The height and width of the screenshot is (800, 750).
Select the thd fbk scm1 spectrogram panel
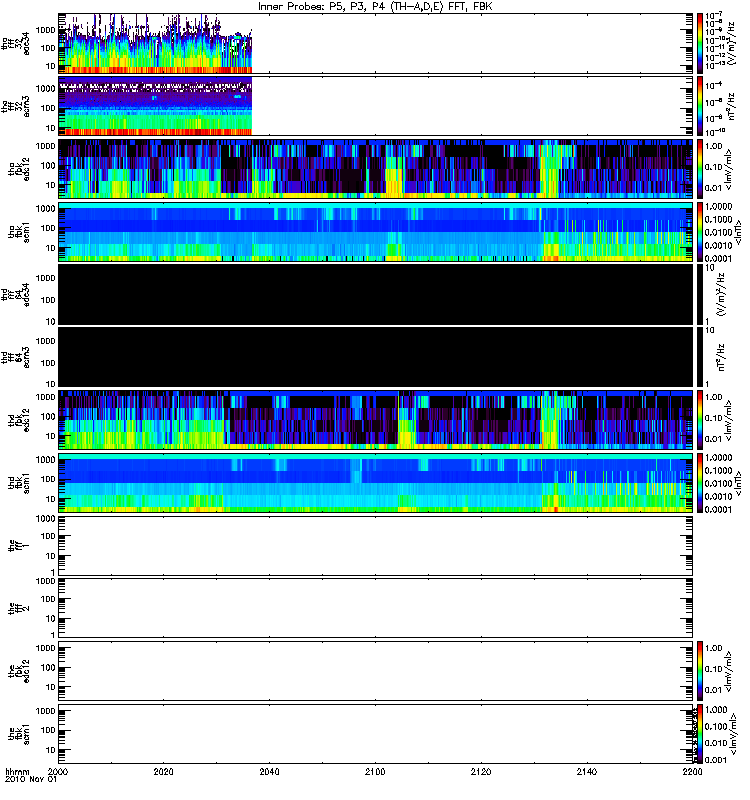click(376, 483)
